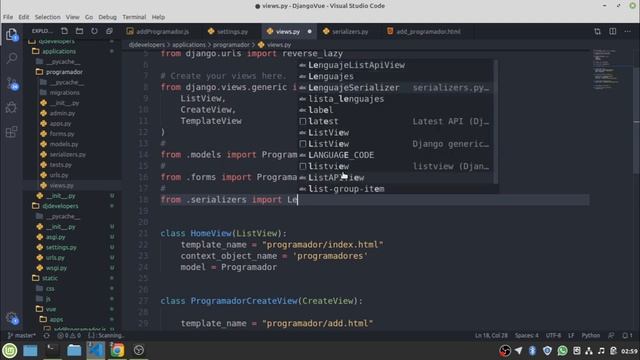Screen dimensions: 640x360
Task: Launch Chrome from the taskbar
Action: click(x=117, y=350)
